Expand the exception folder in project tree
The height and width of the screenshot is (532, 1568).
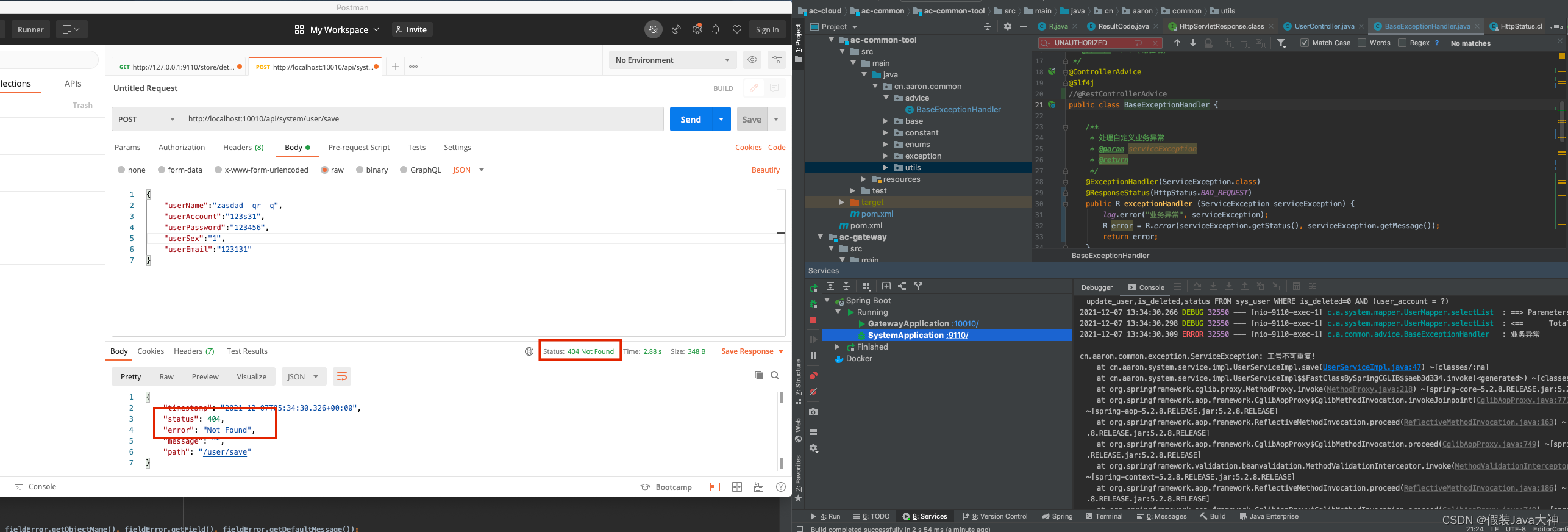(886, 156)
